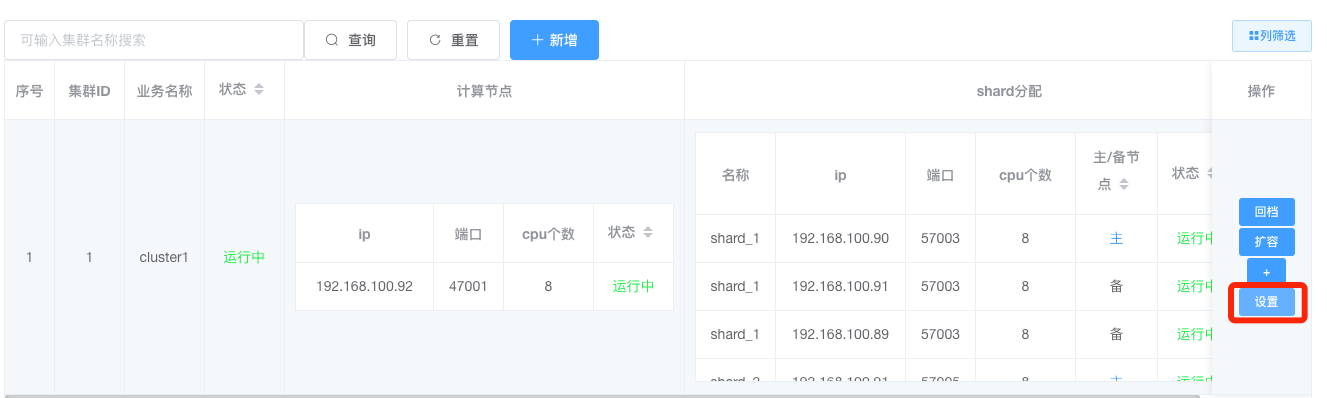Click port 57003 in the 192.168.100.89 row
The height and width of the screenshot is (398, 1327).
point(940,334)
